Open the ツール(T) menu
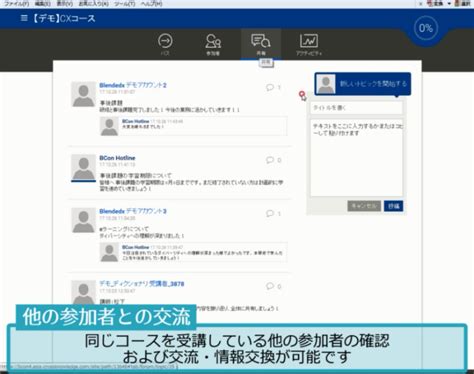The image size is (474, 374). [124, 4]
